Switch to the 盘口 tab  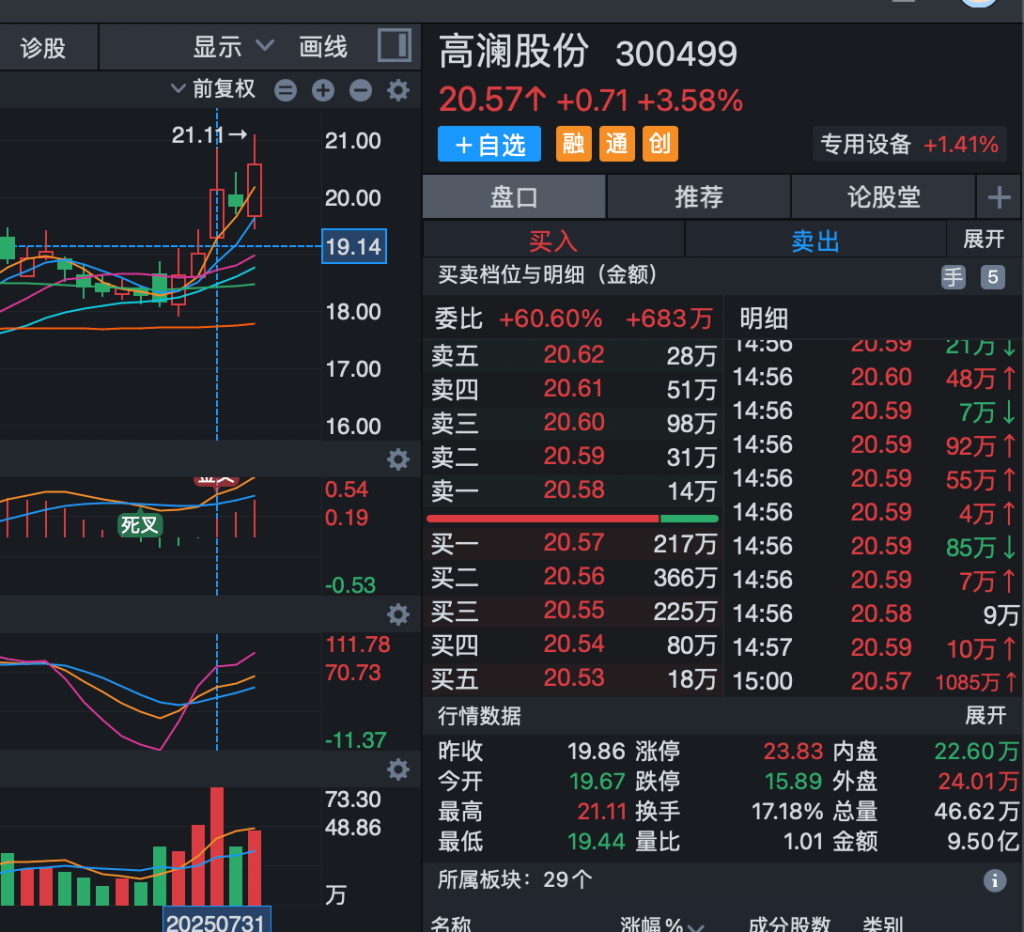(514, 197)
